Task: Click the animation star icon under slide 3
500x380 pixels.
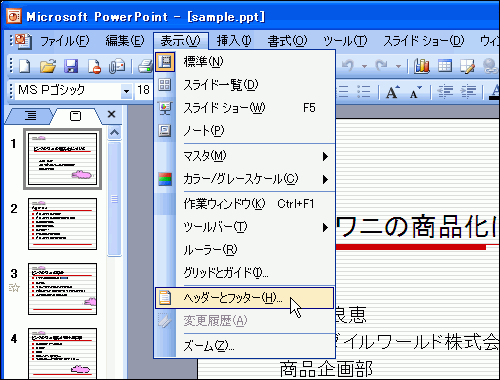Action: 14,287
